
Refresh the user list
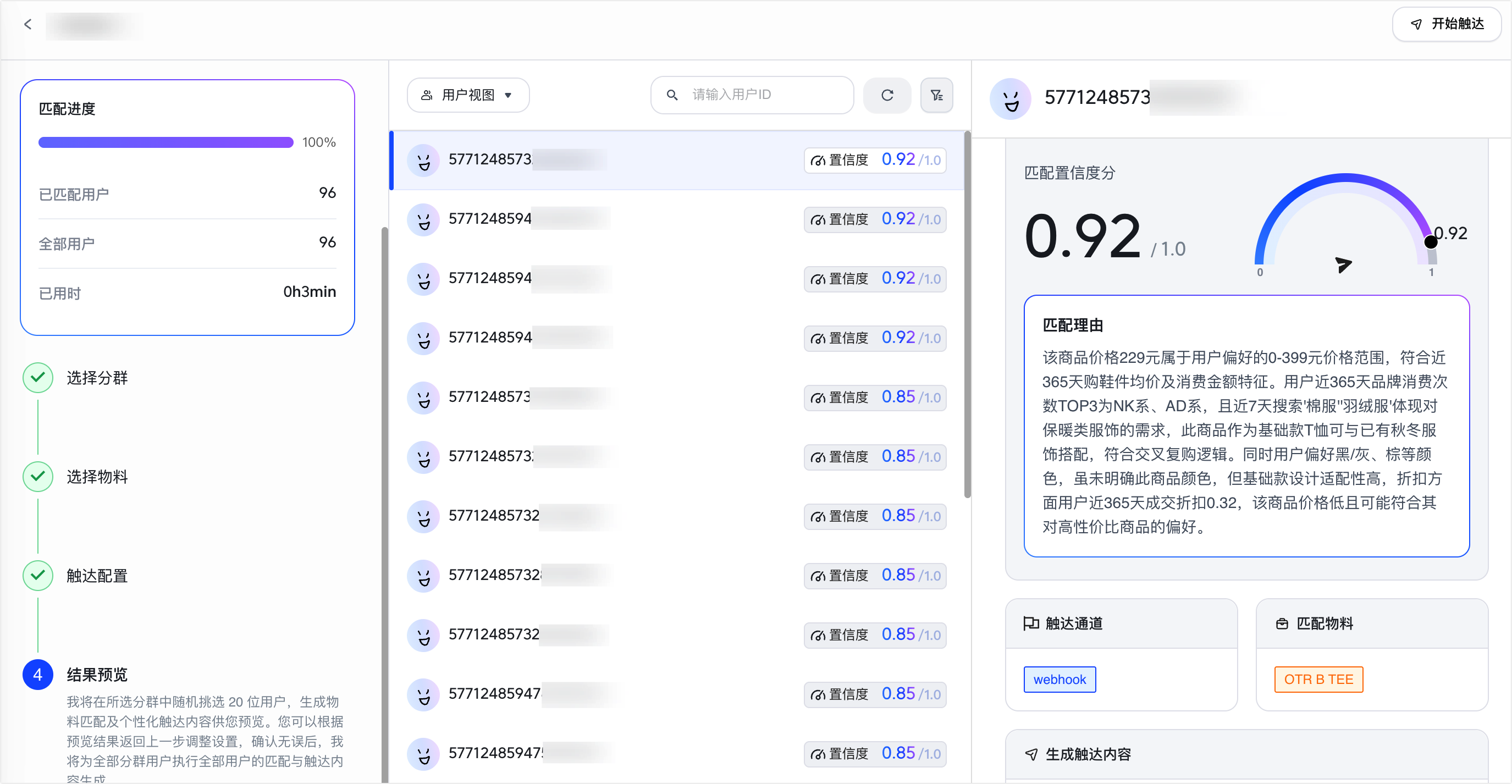(887, 95)
